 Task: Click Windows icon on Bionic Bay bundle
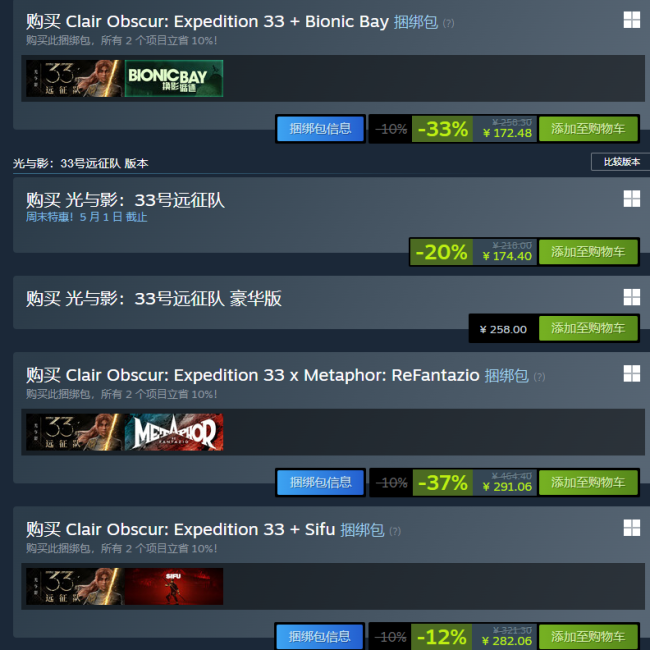click(631, 20)
